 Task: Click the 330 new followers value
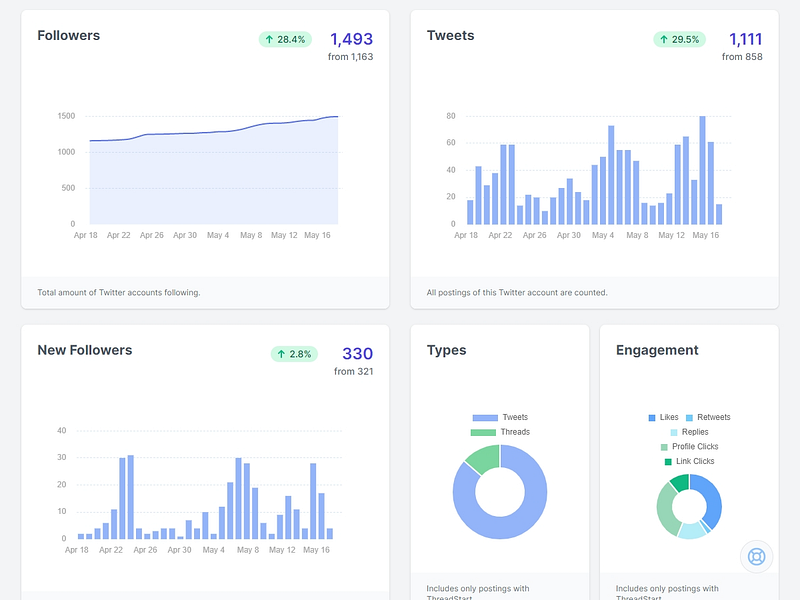(357, 354)
